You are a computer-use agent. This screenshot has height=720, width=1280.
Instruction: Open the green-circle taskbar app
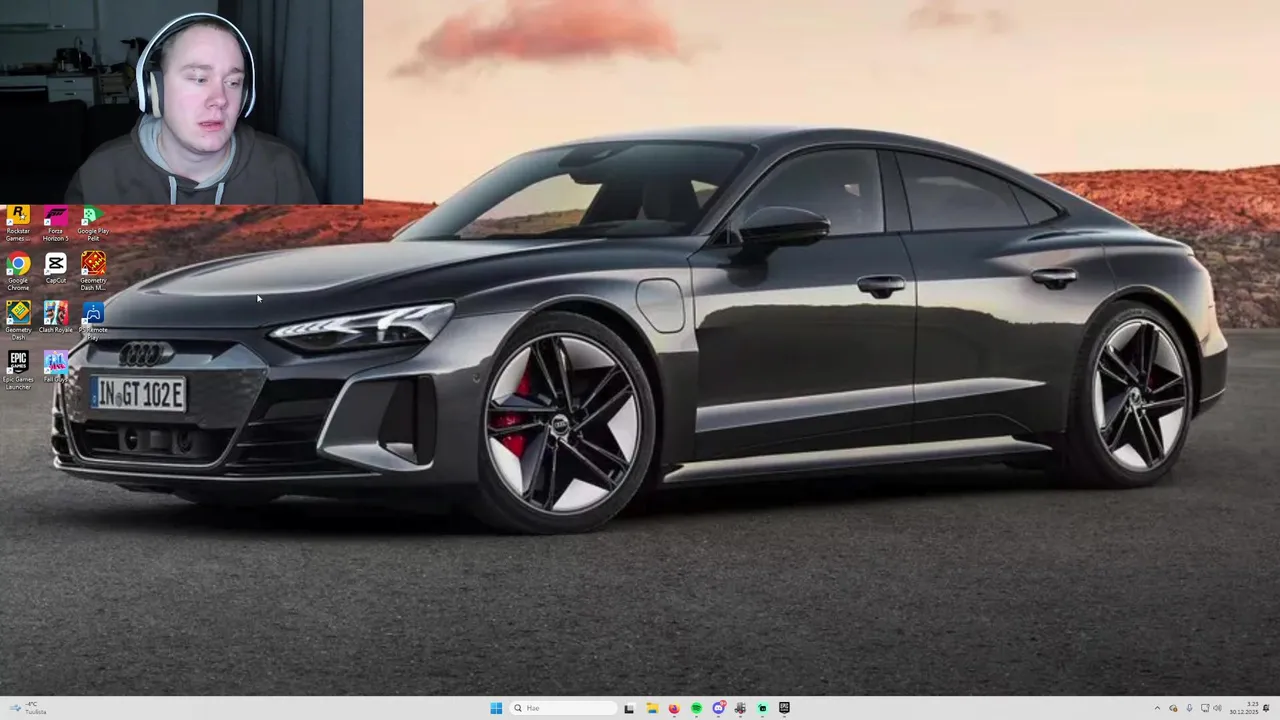click(762, 708)
